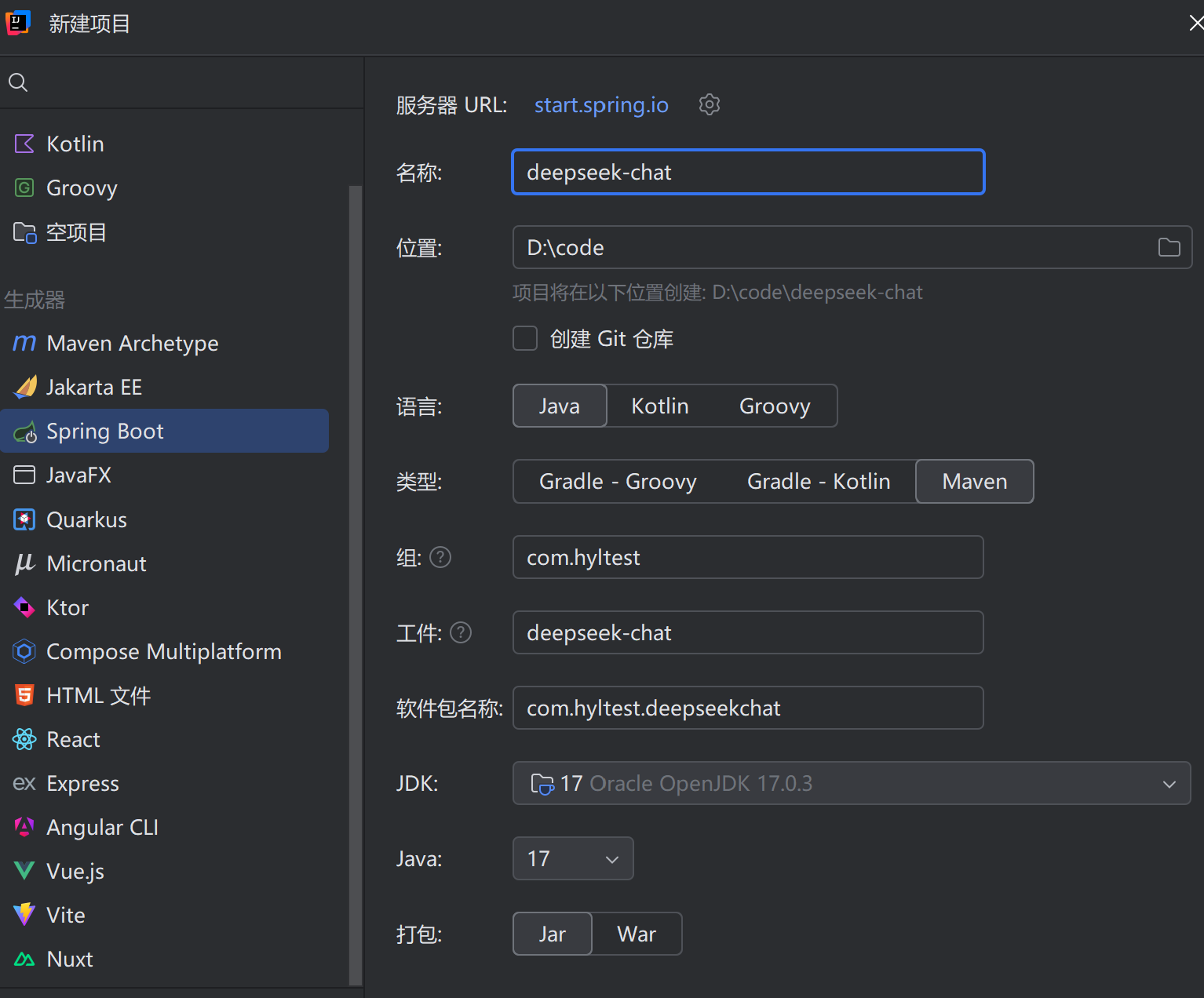Click the 软件包名称 package name field
The width and height of the screenshot is (1204, 998).
pos(748,708)
